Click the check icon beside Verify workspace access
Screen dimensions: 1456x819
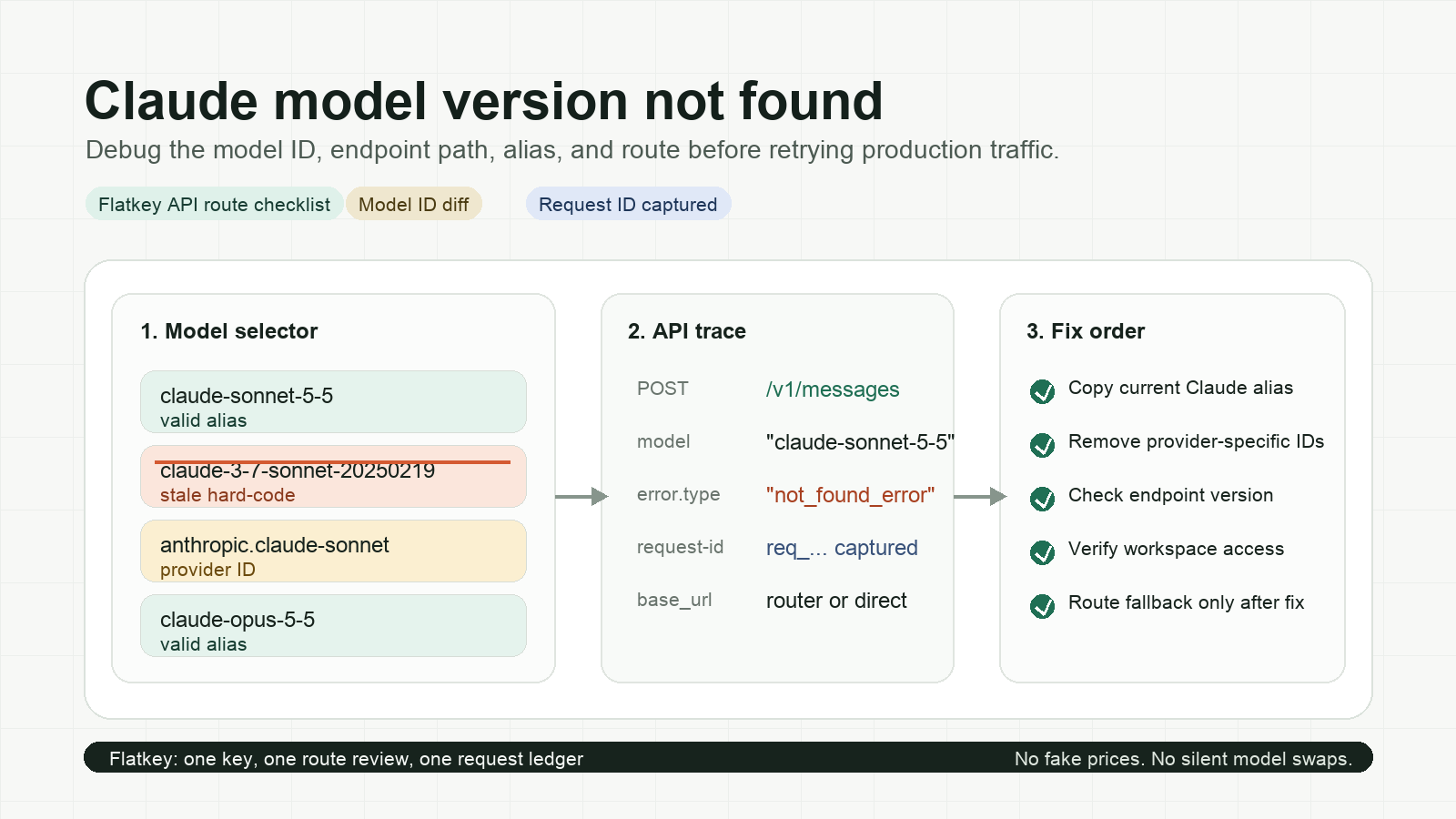tap(1042, 552)
